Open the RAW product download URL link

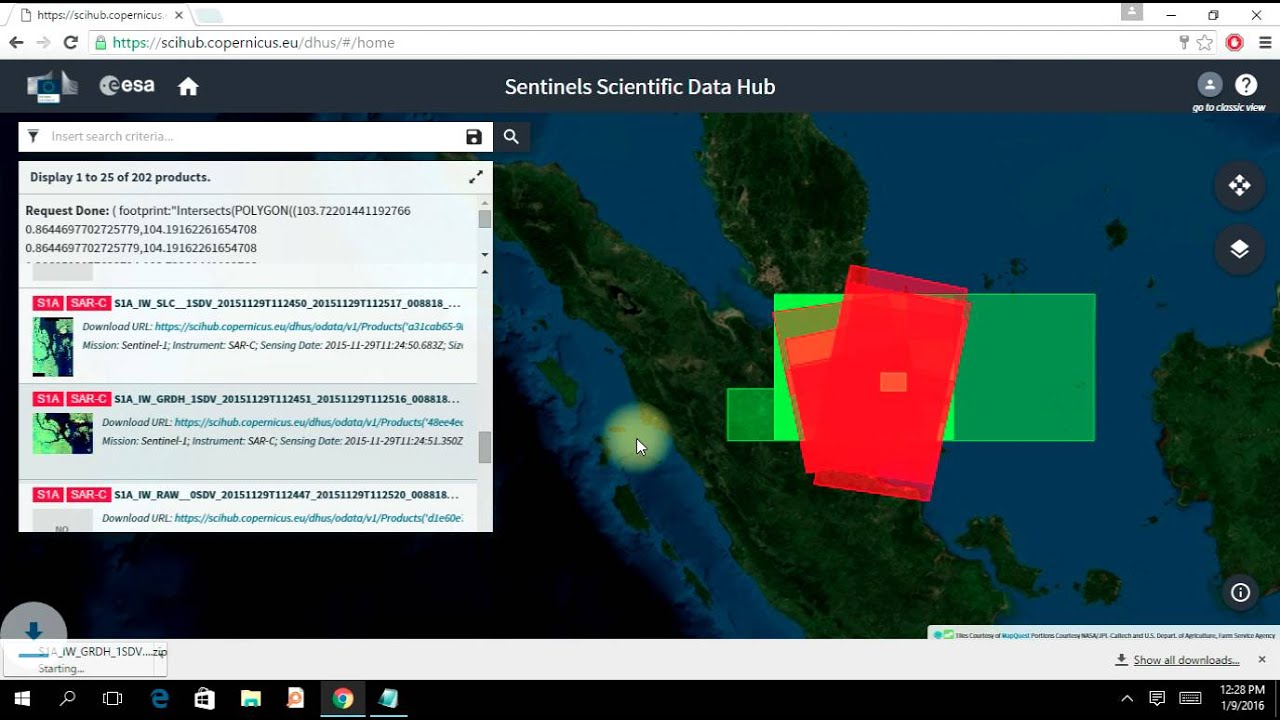click(319, 518)
